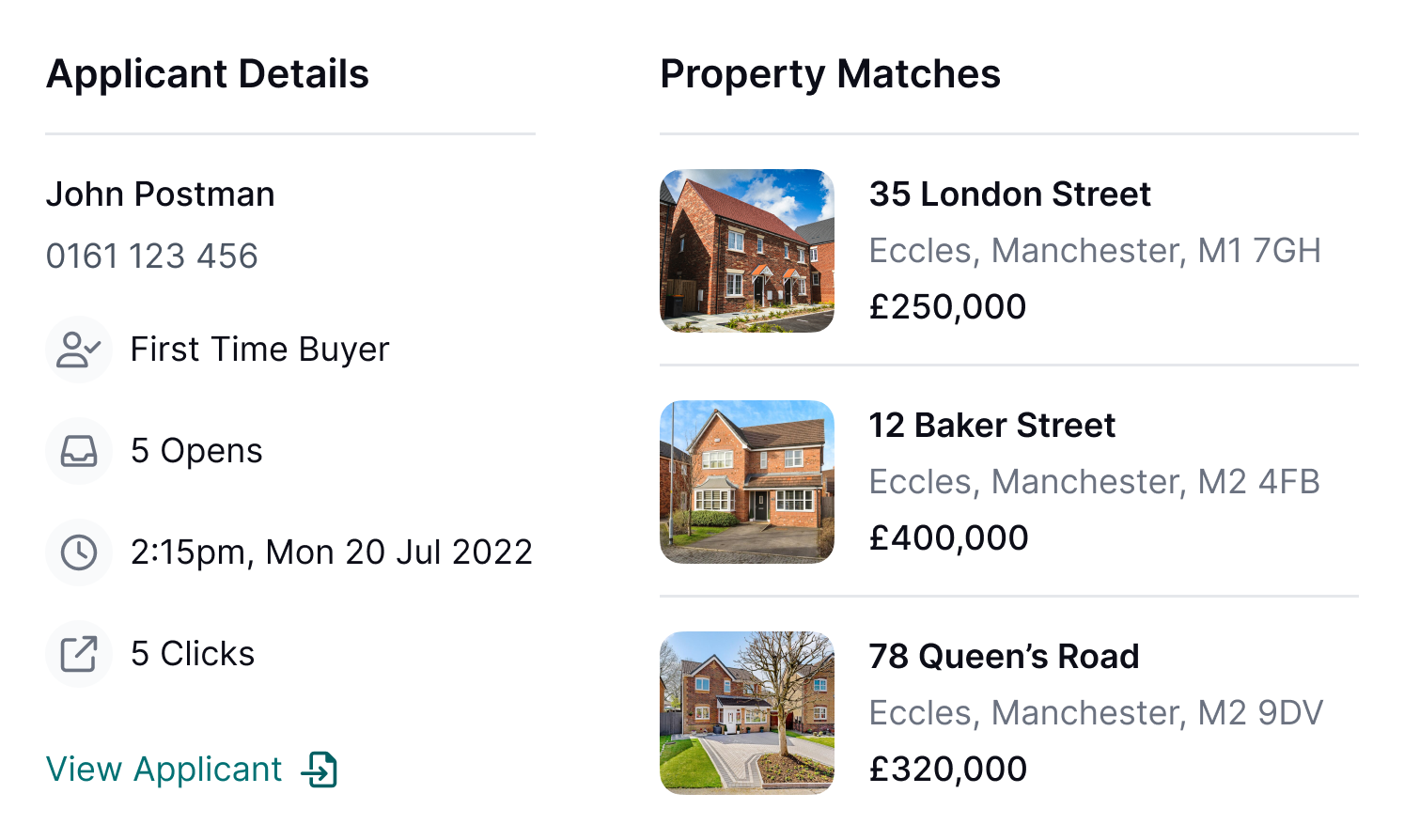Select John Postman's name
Screen dimensions: 1404x840
point(160,194)
